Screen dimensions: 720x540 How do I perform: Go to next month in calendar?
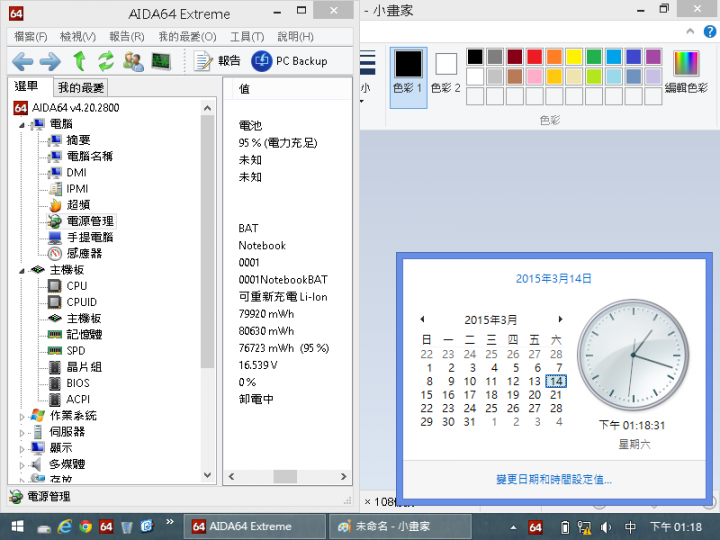[x=560, y=319]
